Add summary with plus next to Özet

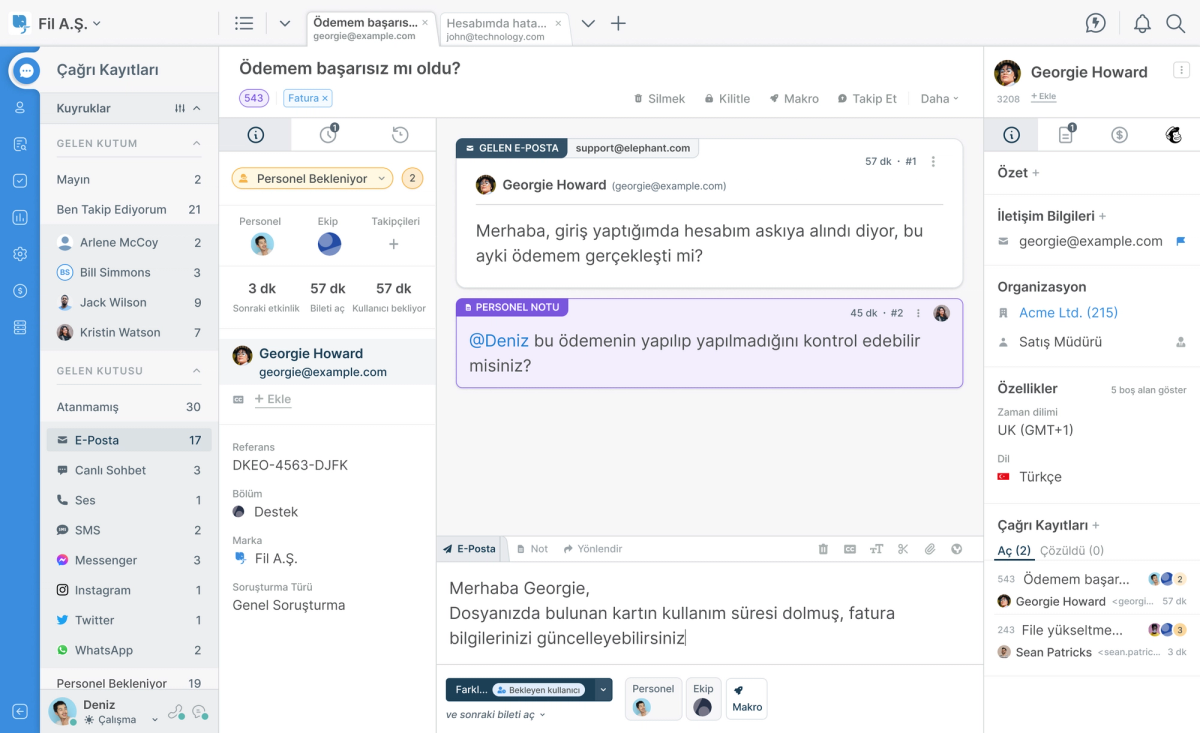pos(1036,173)
